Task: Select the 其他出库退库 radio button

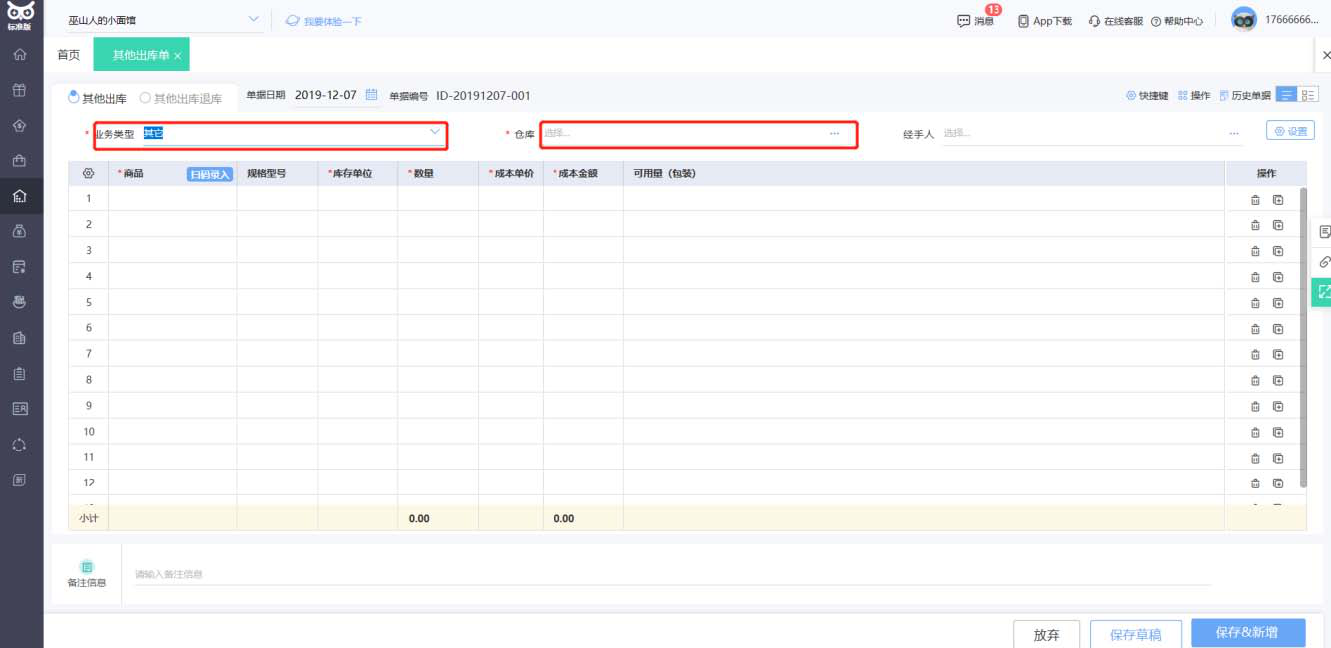Action: click(145, 98)
